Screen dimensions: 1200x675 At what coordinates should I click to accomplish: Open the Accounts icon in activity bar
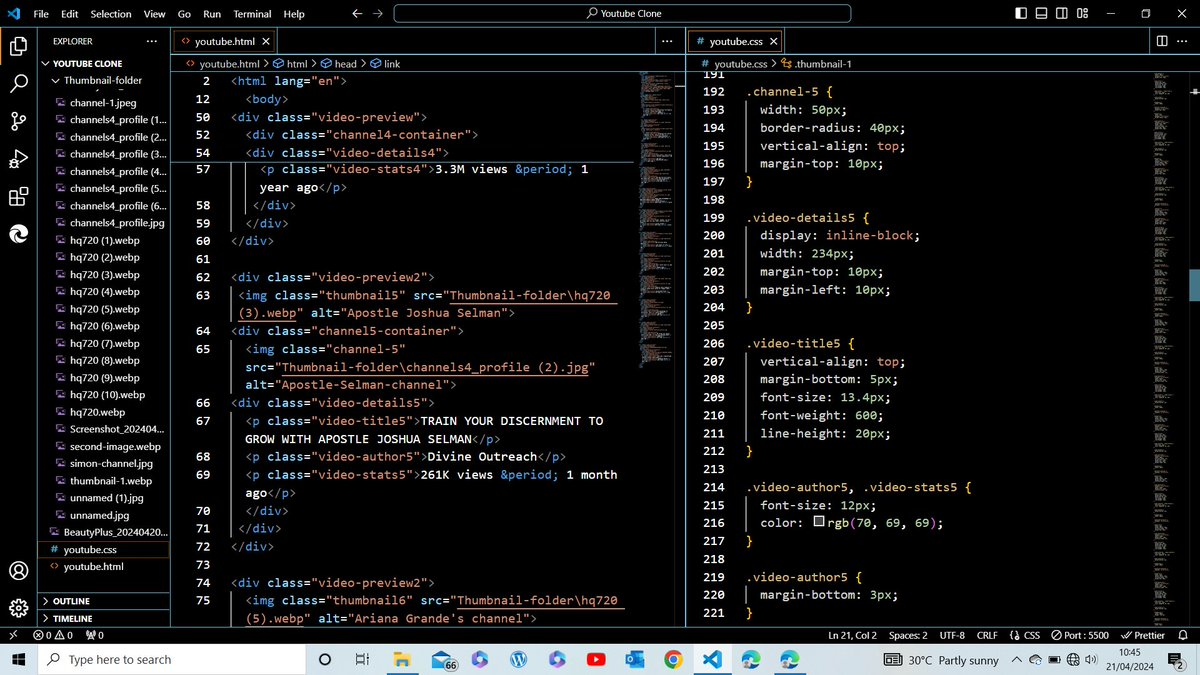coord(18,571)
